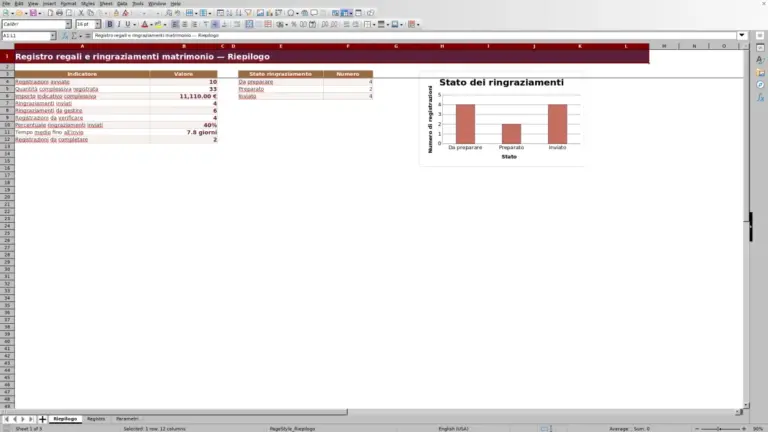768x432 pixels.
Task: Open the sidebar Properties deck
Action: [x=760, y=48]
